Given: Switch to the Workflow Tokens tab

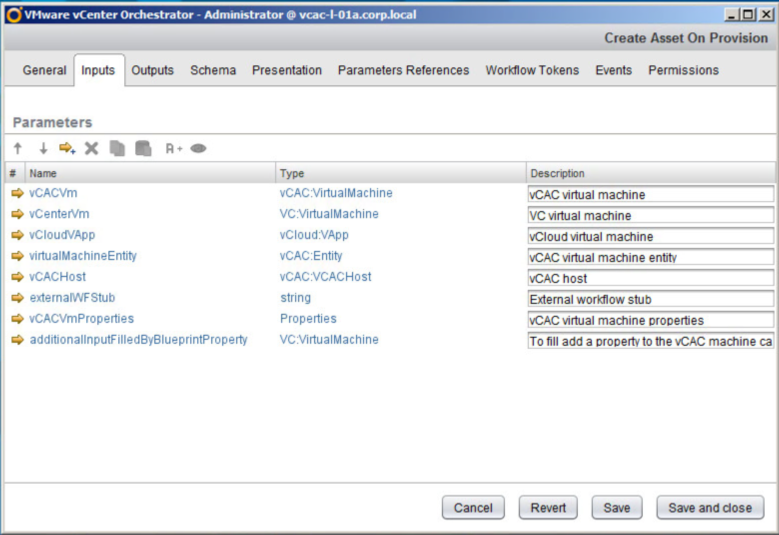Looking at the screenshot, I should (x=532, y=70).
